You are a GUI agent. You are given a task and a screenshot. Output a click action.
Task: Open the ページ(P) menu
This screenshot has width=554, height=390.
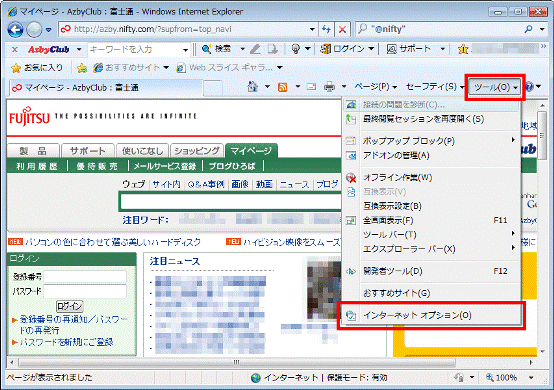(x=376, y=87)
